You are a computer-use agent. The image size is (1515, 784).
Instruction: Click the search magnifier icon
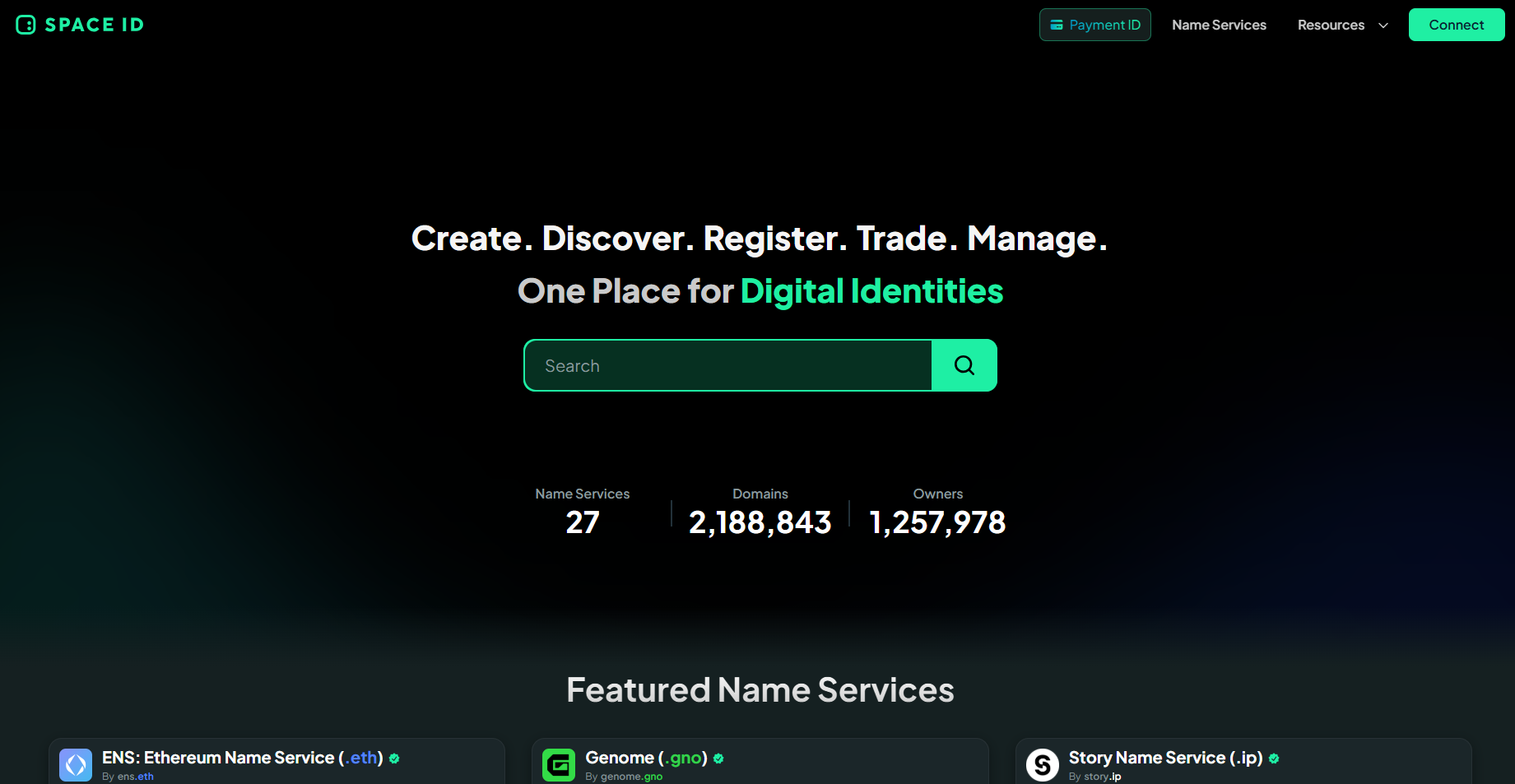(x=964, y=364)
